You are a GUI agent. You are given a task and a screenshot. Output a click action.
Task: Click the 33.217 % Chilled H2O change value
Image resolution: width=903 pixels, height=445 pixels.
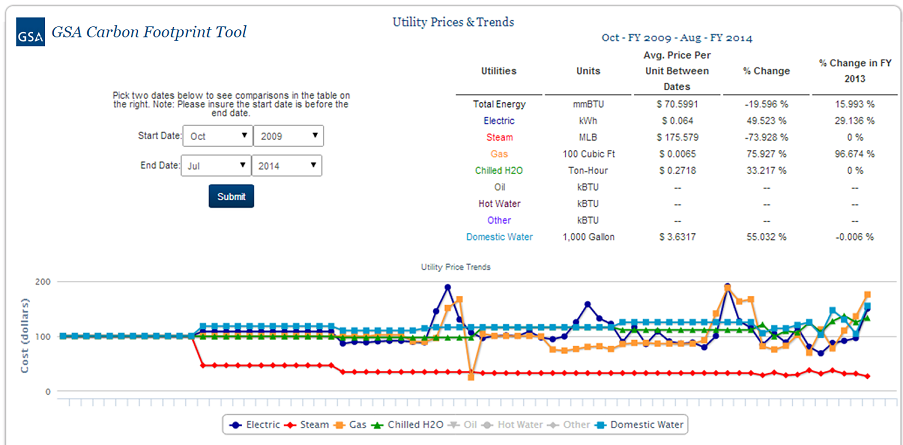click(766, 170)
